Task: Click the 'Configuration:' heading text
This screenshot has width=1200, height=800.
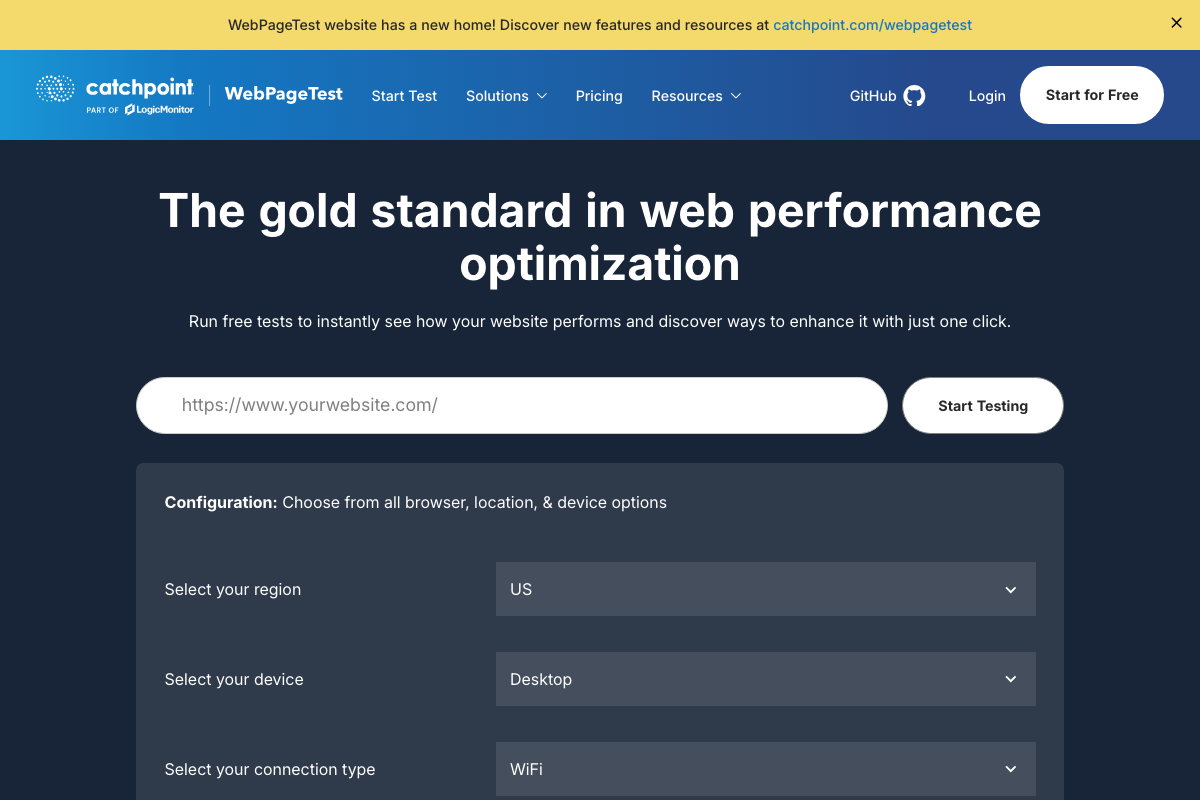Action: point(221,502)
